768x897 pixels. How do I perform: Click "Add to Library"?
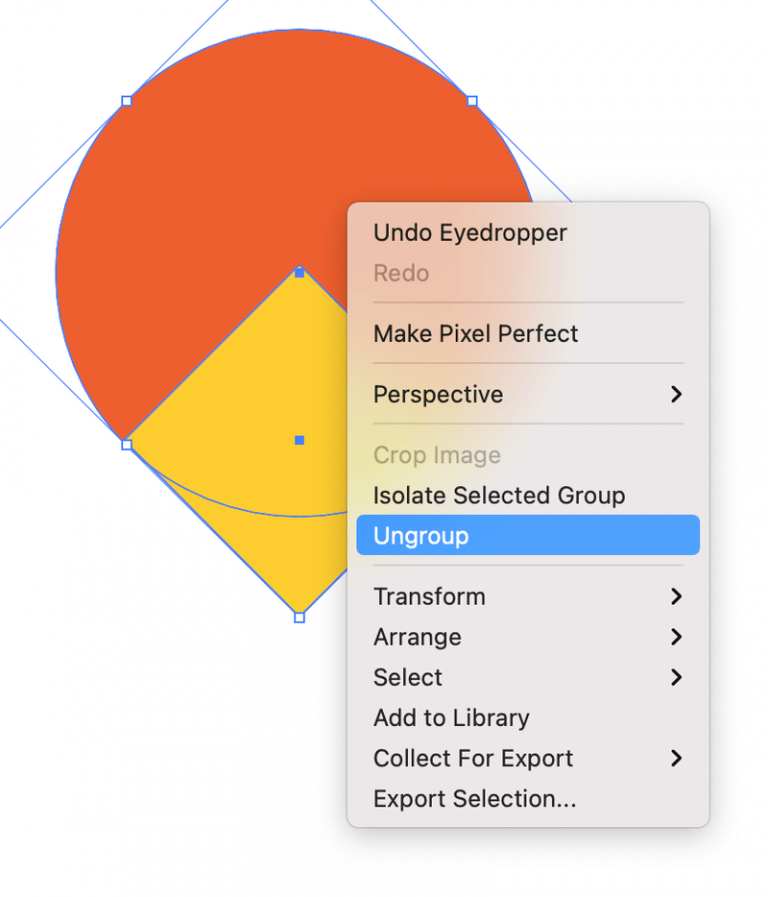tap(451, 718)
